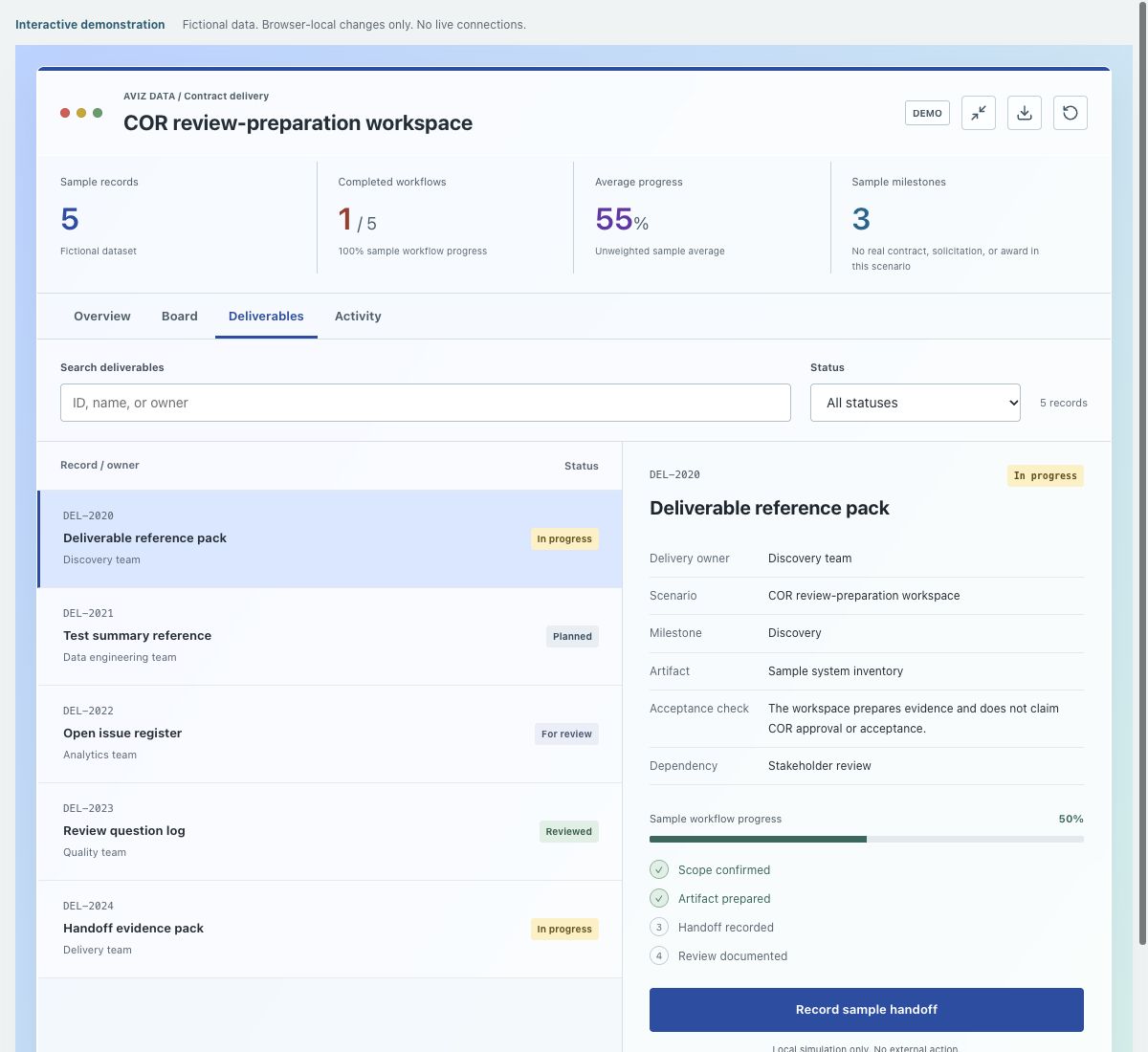Select the Test summary reference row

pos(330,637)
